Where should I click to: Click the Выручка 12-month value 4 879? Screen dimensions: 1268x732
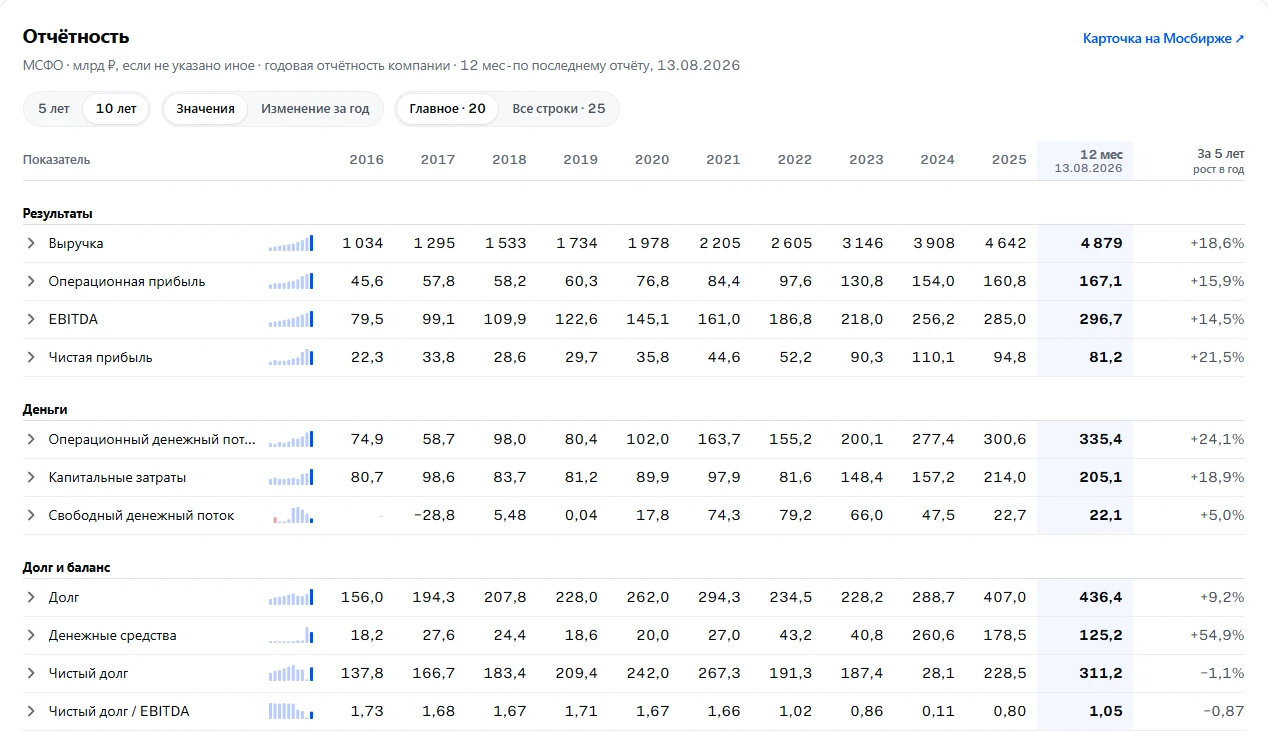(x=1100, y=243)
